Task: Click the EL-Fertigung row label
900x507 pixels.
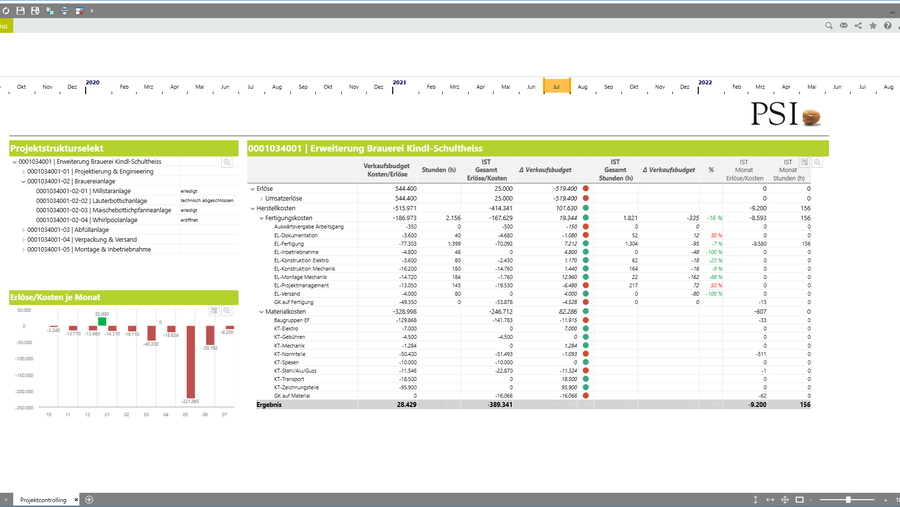Action: [x=289, y=244]
